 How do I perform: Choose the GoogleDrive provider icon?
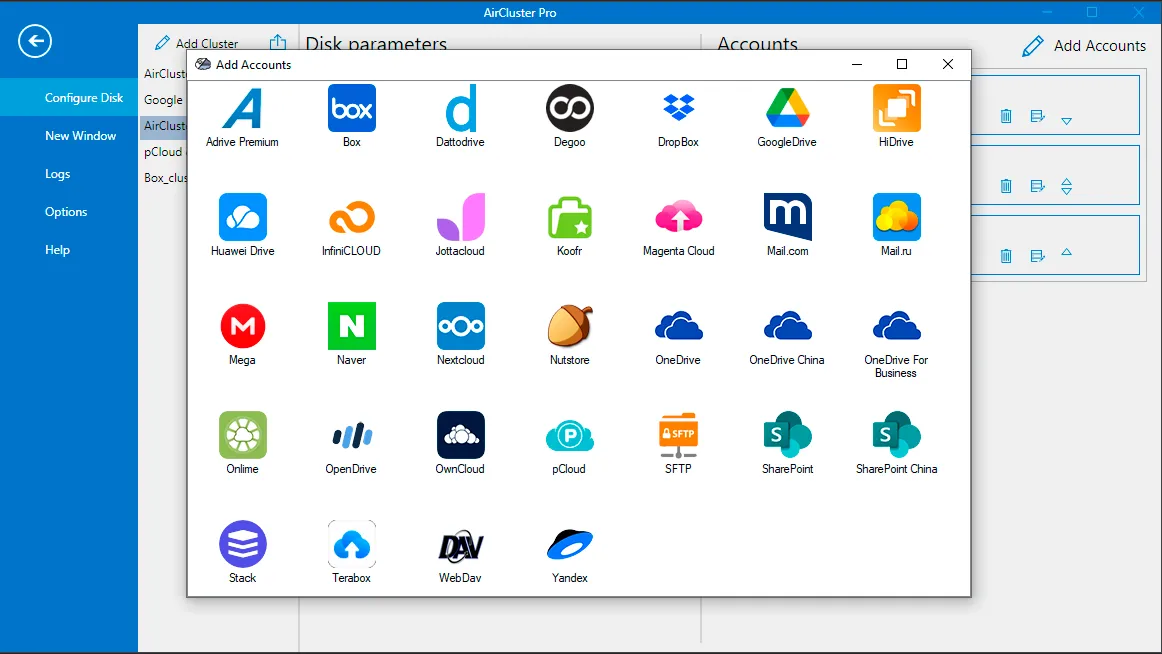coord(787,109)
